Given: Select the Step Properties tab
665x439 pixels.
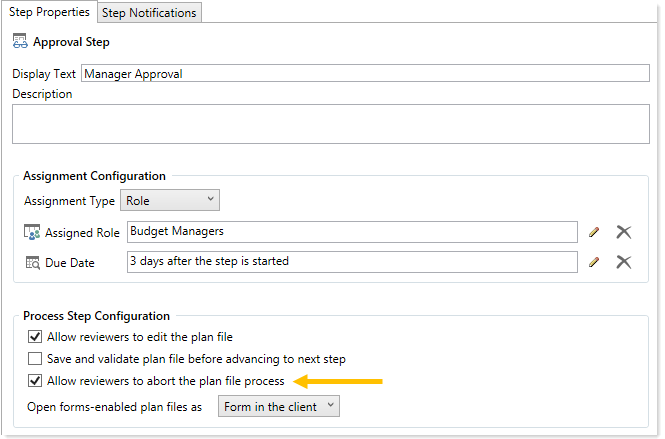Looking at the screenshot, I should [x=49, y=12].
